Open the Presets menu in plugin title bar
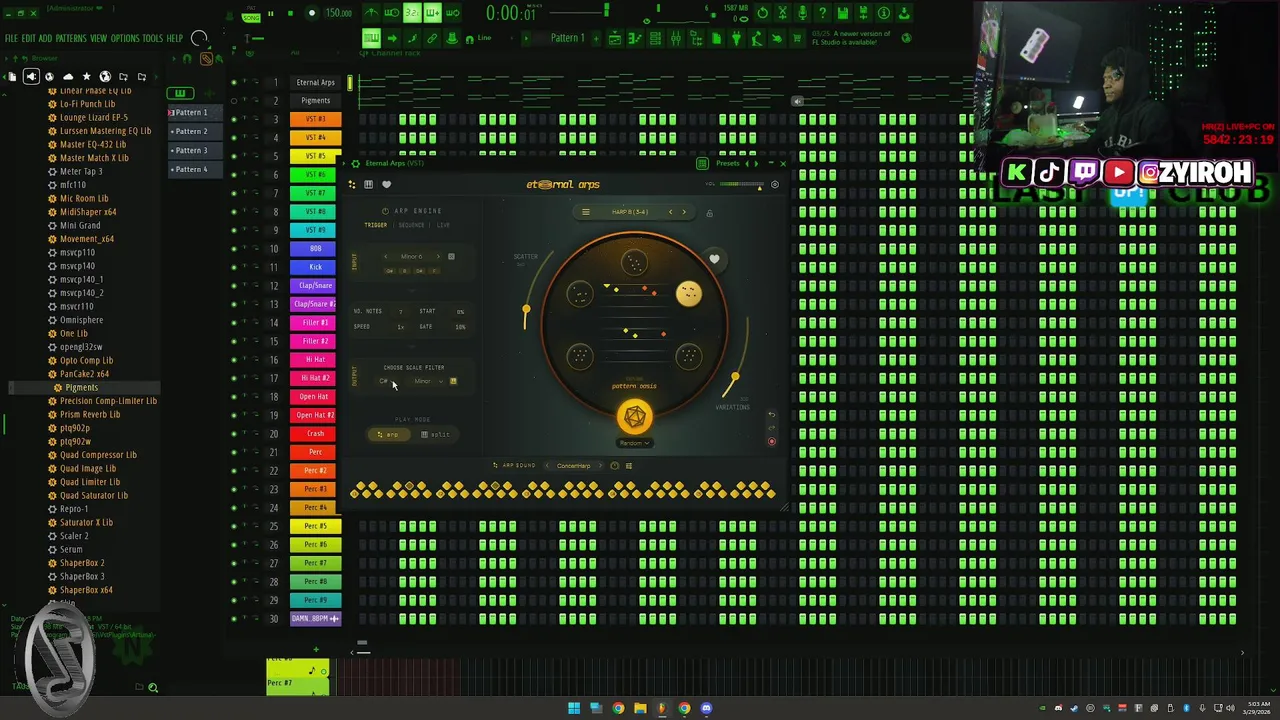Screen dimensions: 1280x720 click(x=728, y=163)
